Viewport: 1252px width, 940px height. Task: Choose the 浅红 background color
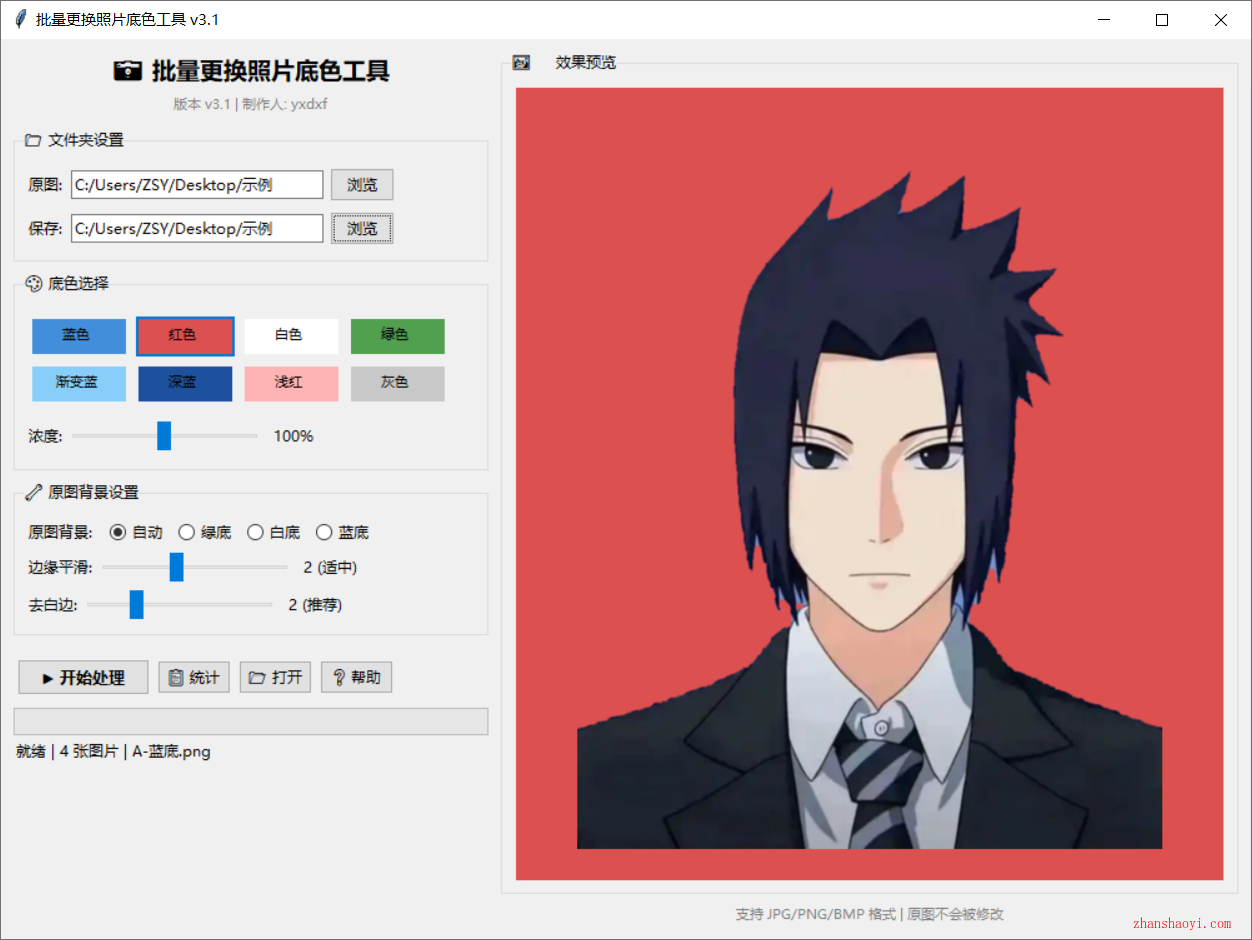click(x=291, y=384)
